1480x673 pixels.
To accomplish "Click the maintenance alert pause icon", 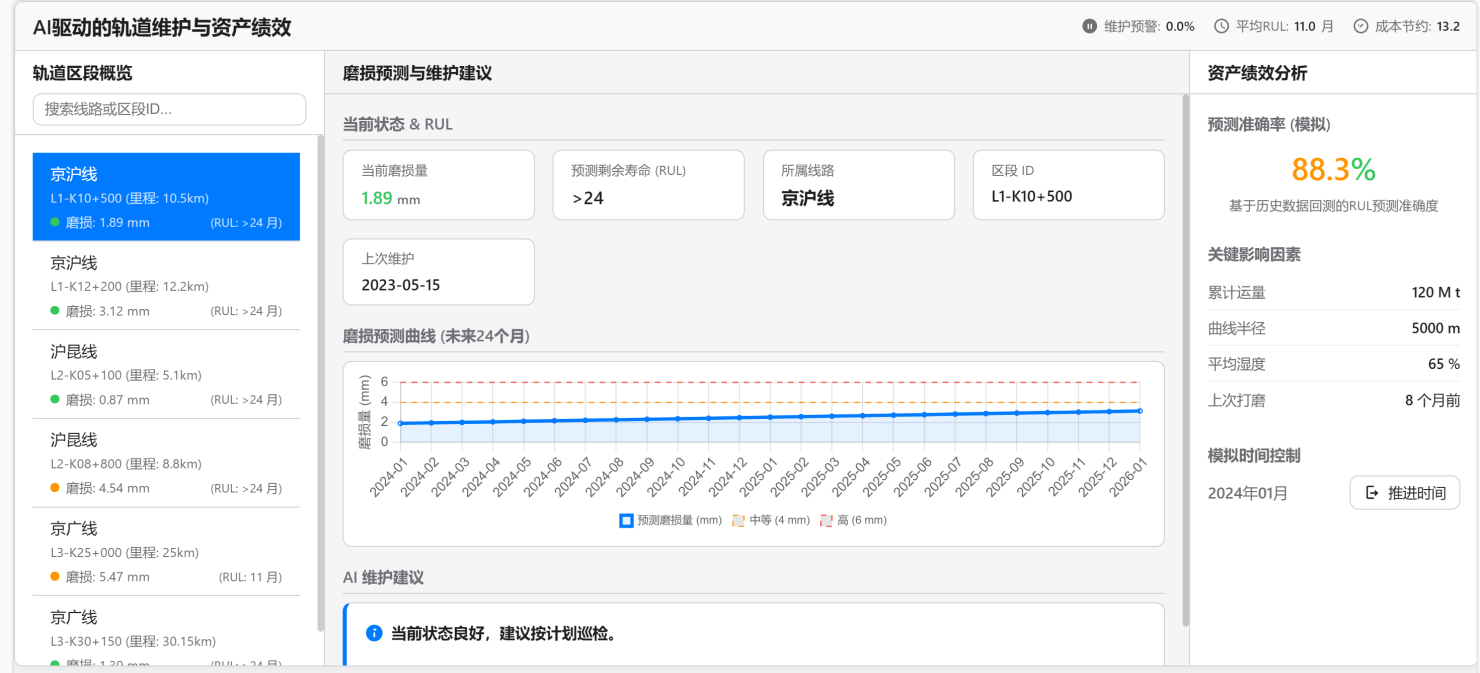I will [x=1090, y=26].
